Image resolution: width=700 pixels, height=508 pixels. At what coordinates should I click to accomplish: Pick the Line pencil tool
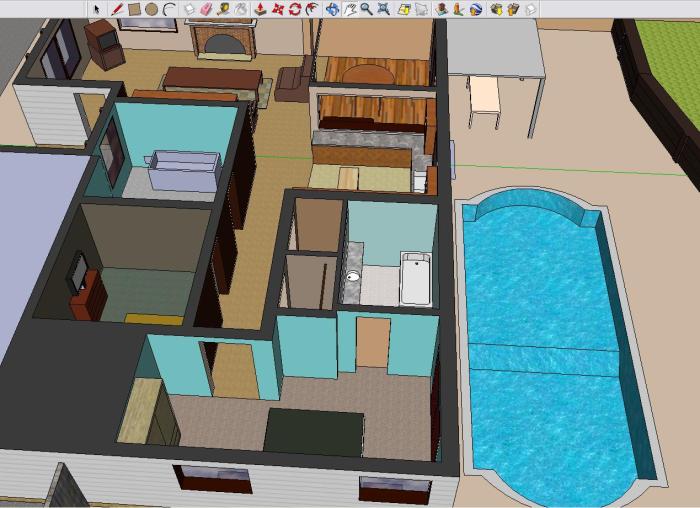point(116,9)
